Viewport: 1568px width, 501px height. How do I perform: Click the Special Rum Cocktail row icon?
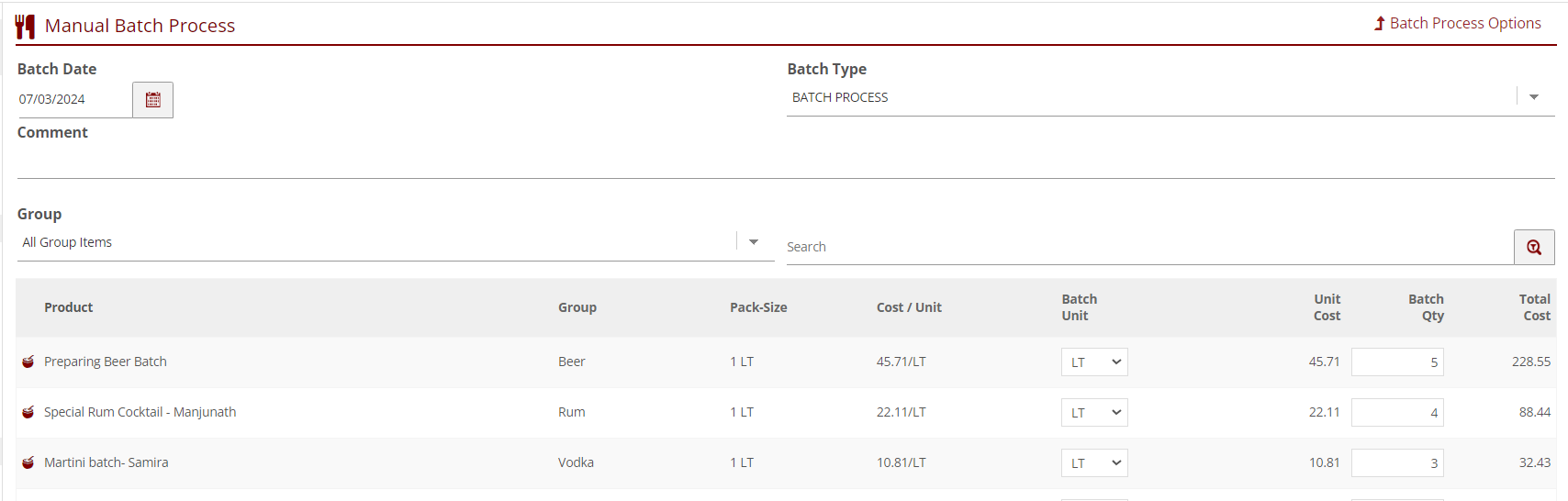point(28,412)
